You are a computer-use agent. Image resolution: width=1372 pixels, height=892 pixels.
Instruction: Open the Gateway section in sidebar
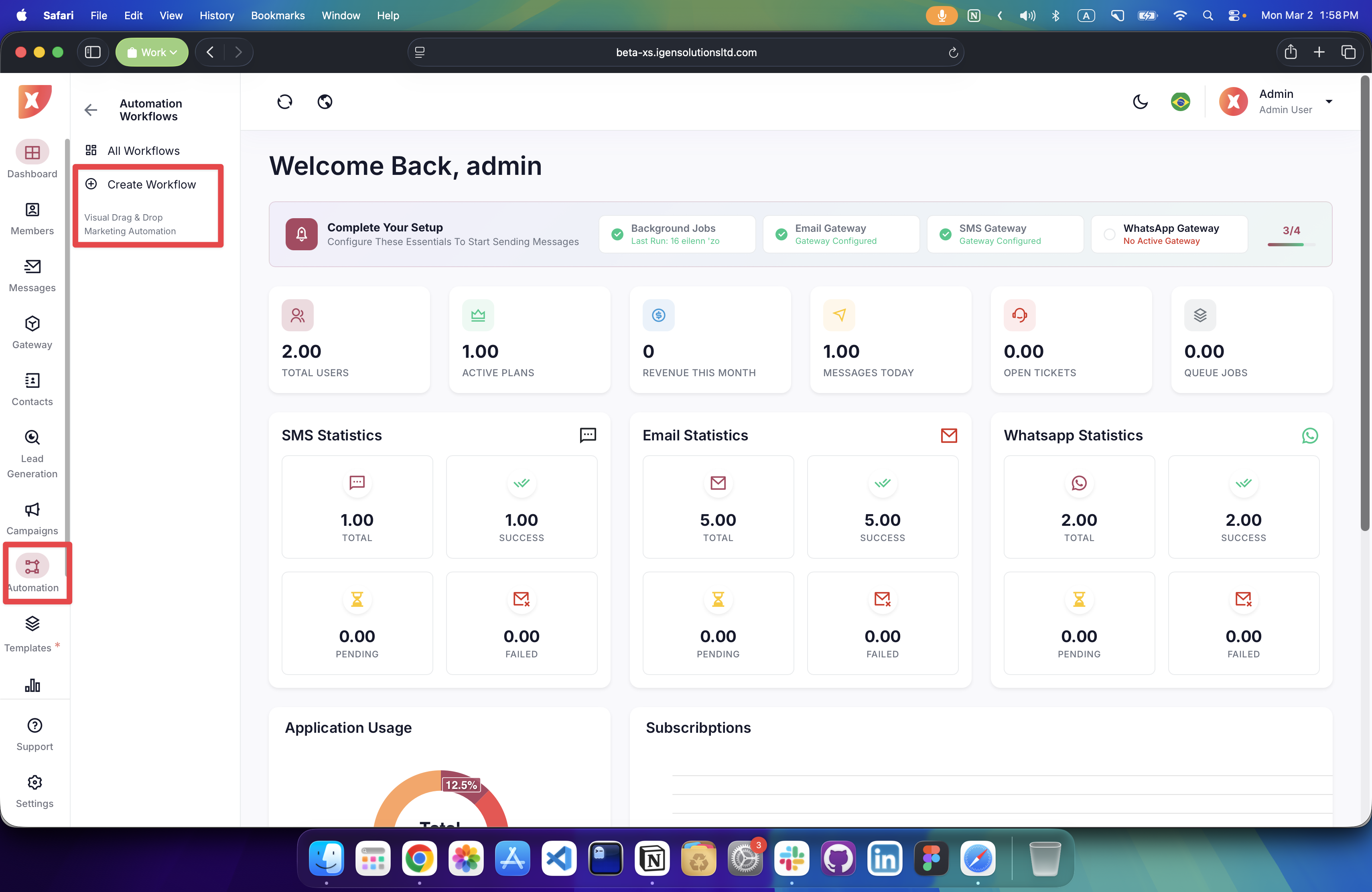click(x=32, y=324)
